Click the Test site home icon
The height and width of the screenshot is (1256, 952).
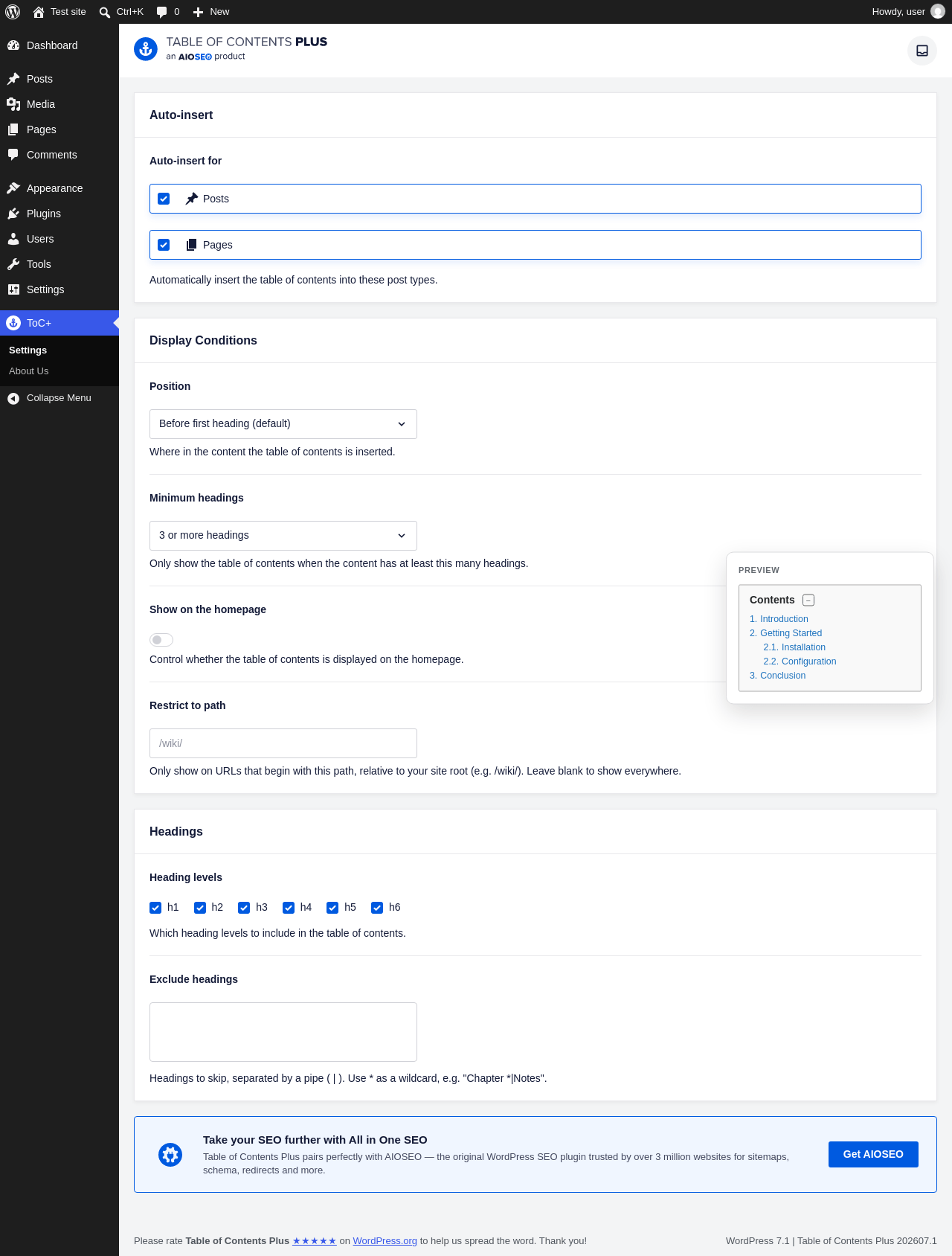click(x=39, y=12)
